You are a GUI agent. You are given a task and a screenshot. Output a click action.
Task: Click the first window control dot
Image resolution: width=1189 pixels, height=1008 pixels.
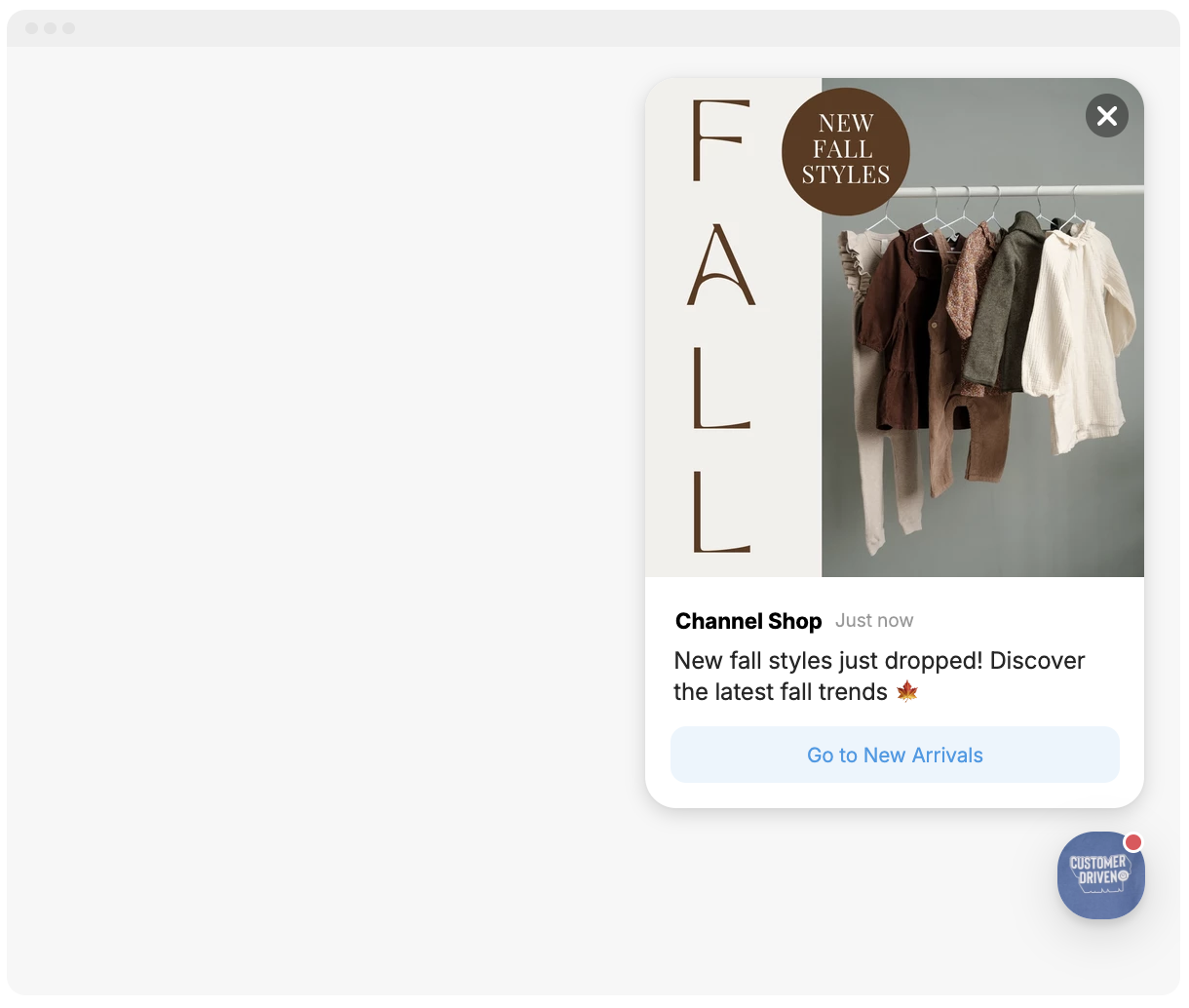click(32, 28)
